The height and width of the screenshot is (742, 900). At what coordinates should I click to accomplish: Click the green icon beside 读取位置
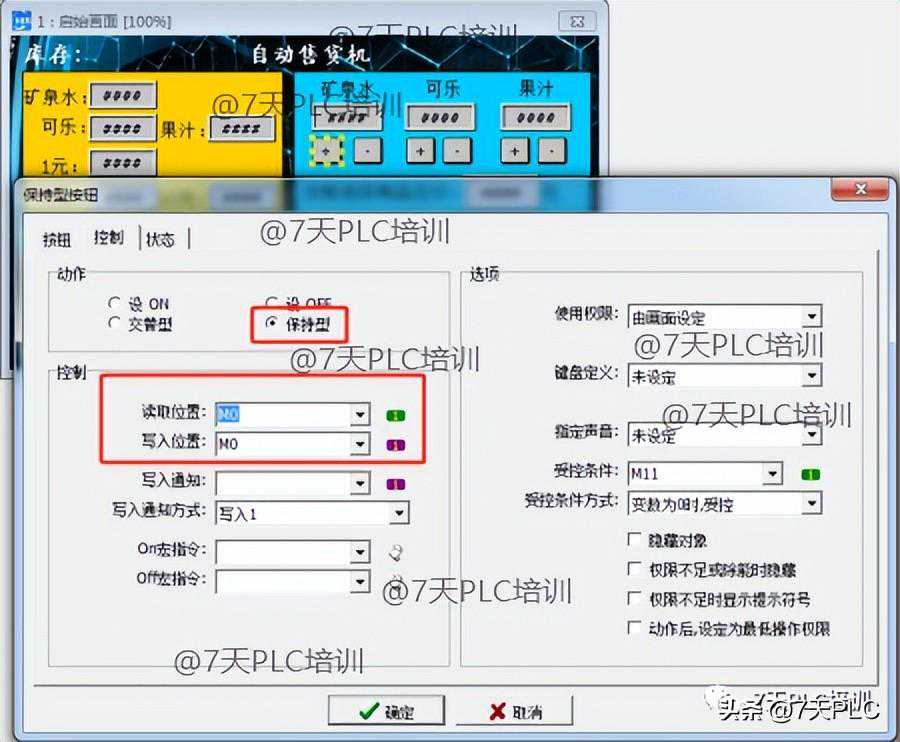tap(396, 414)
